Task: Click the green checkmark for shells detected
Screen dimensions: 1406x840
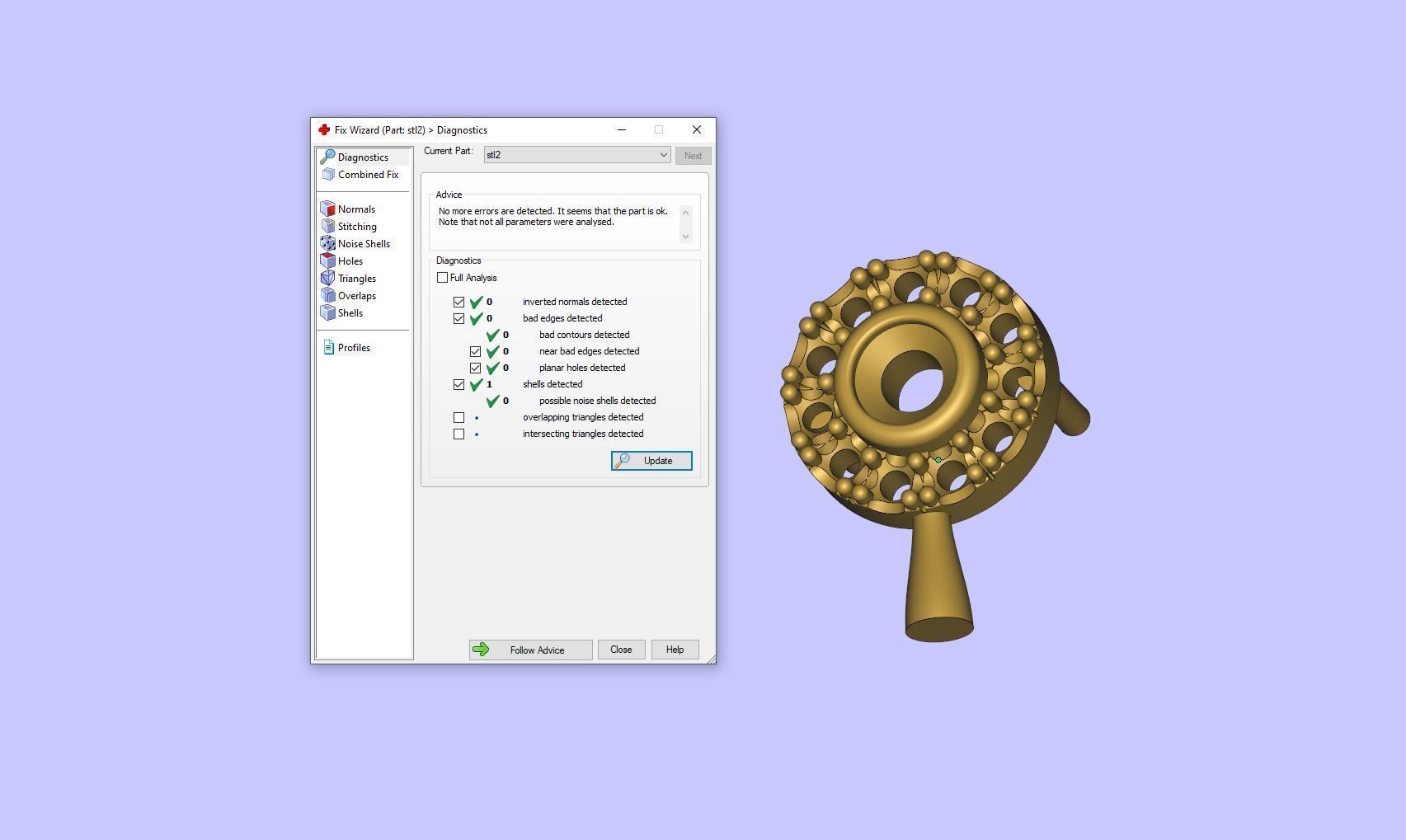Action: pyautogui.click(x=476, y=384)
